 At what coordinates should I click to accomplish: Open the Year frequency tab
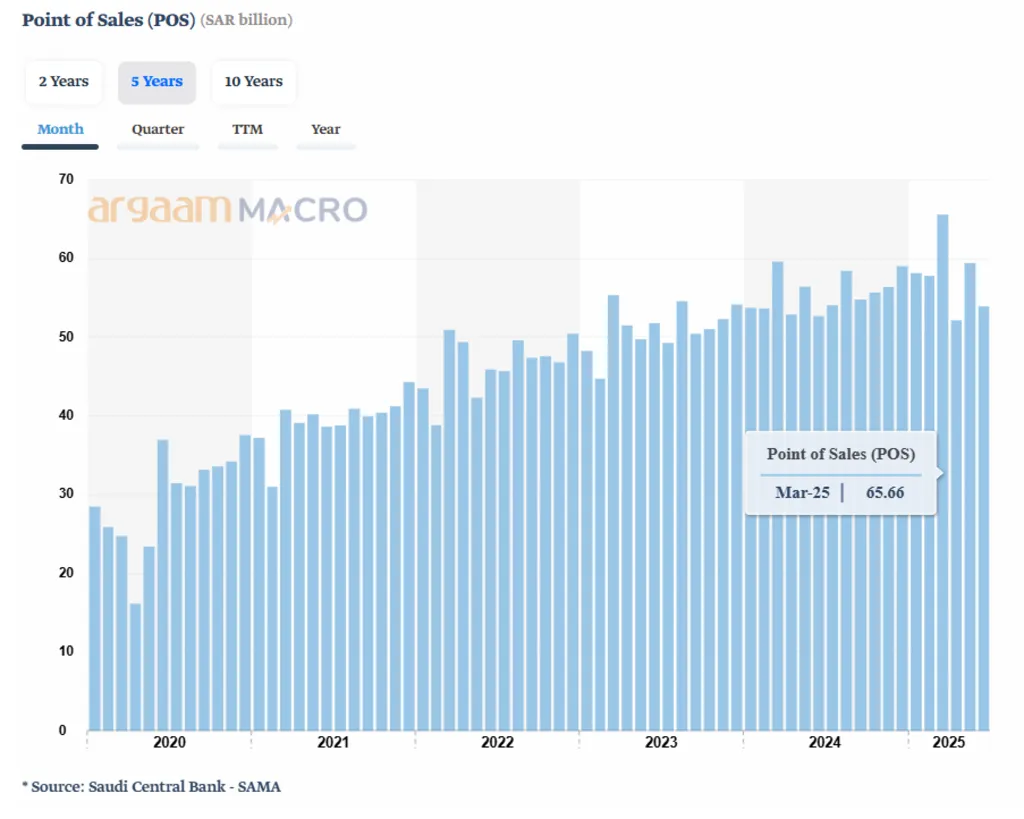click(x=326, y=129)
